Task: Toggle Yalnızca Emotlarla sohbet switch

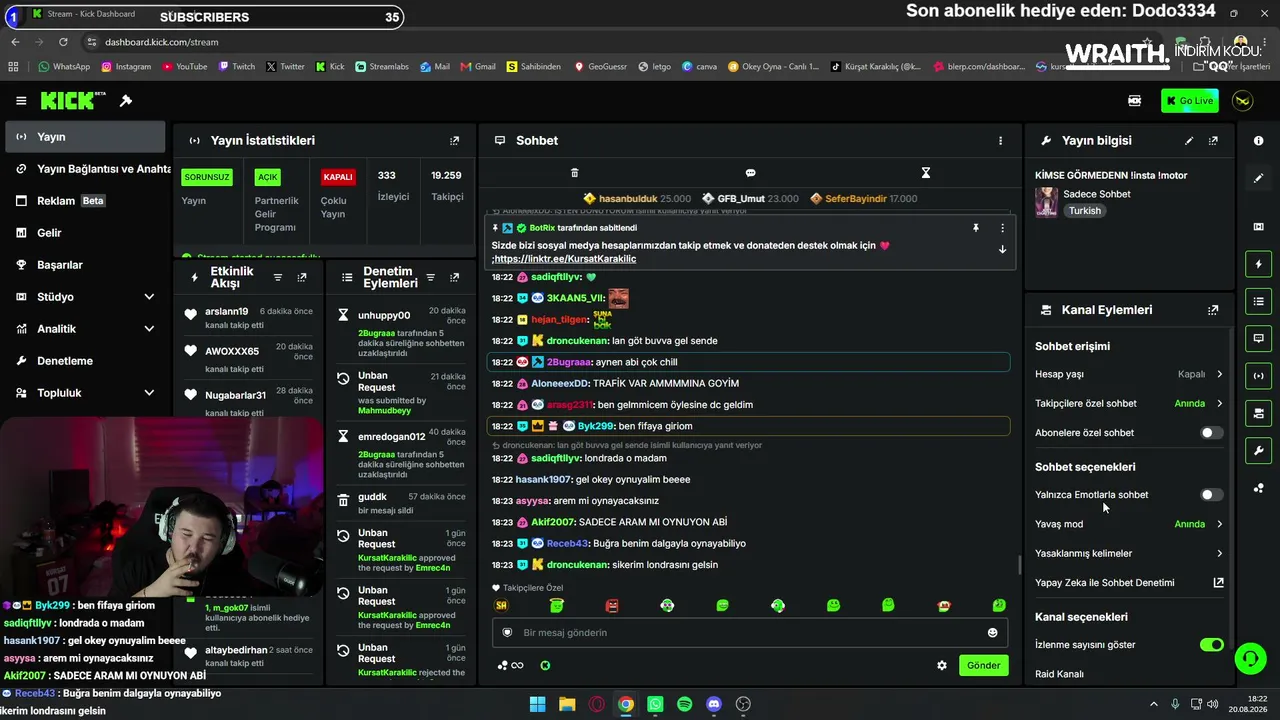Action: [1211, 495]
